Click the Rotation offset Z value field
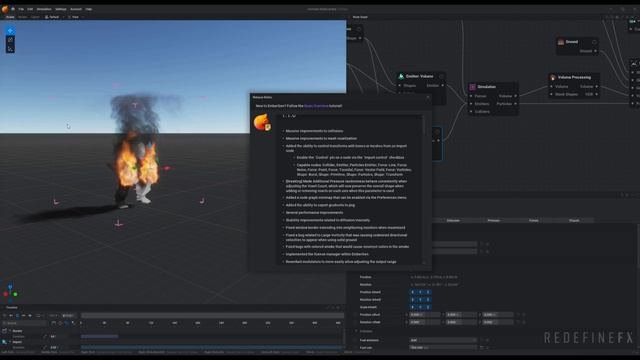The image size is (640, 360). (x=498, y=322)
